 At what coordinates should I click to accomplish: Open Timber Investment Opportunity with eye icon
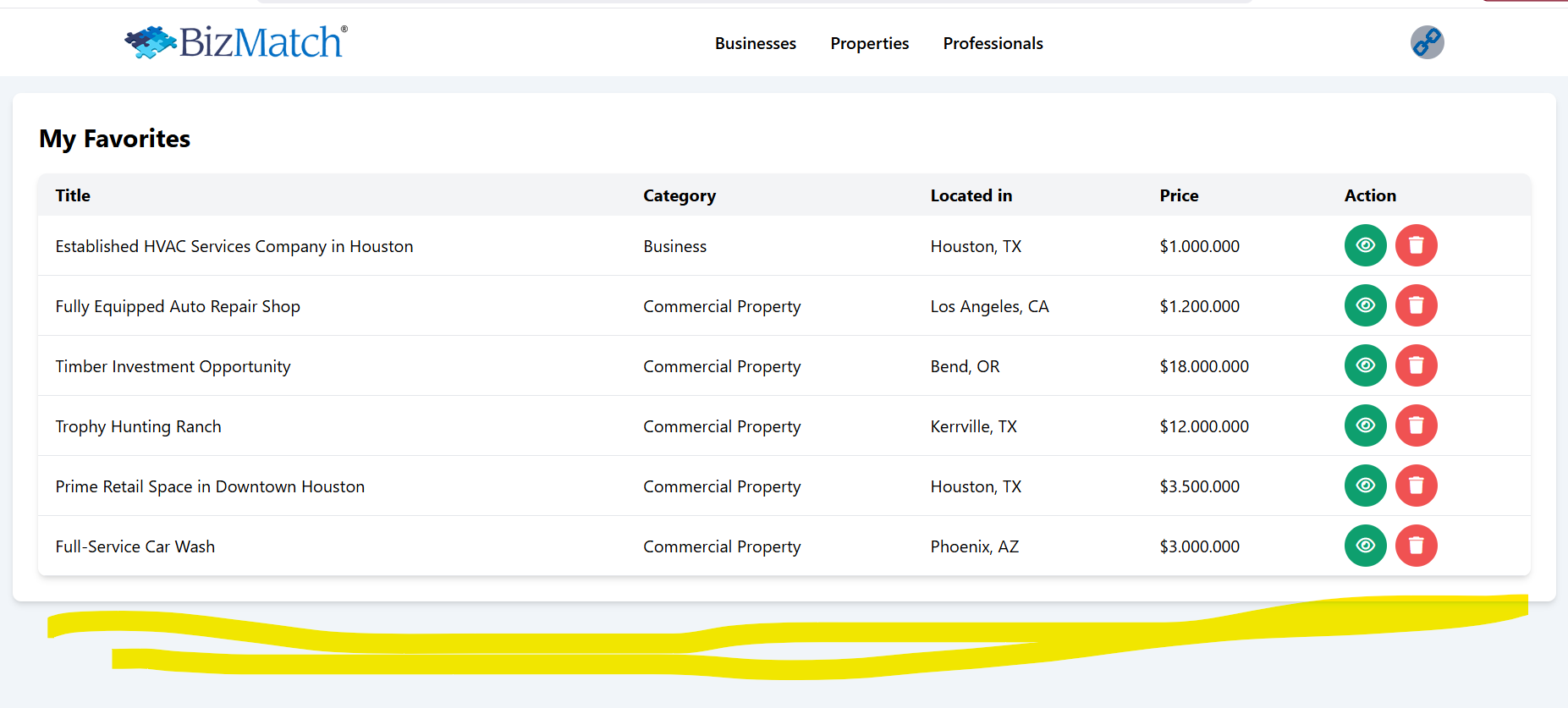click(x=1365, y=365)
